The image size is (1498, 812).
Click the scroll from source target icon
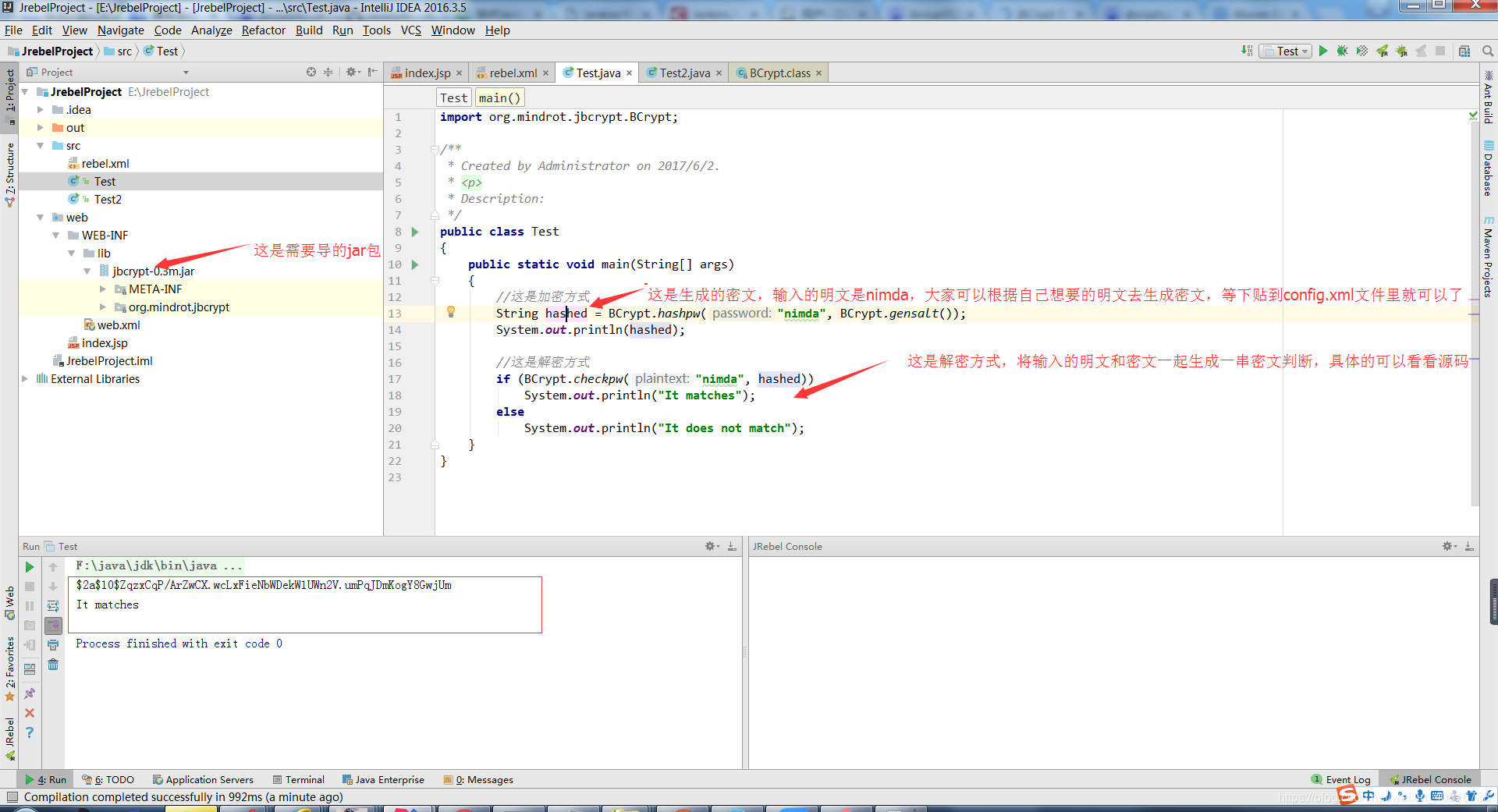311,72
